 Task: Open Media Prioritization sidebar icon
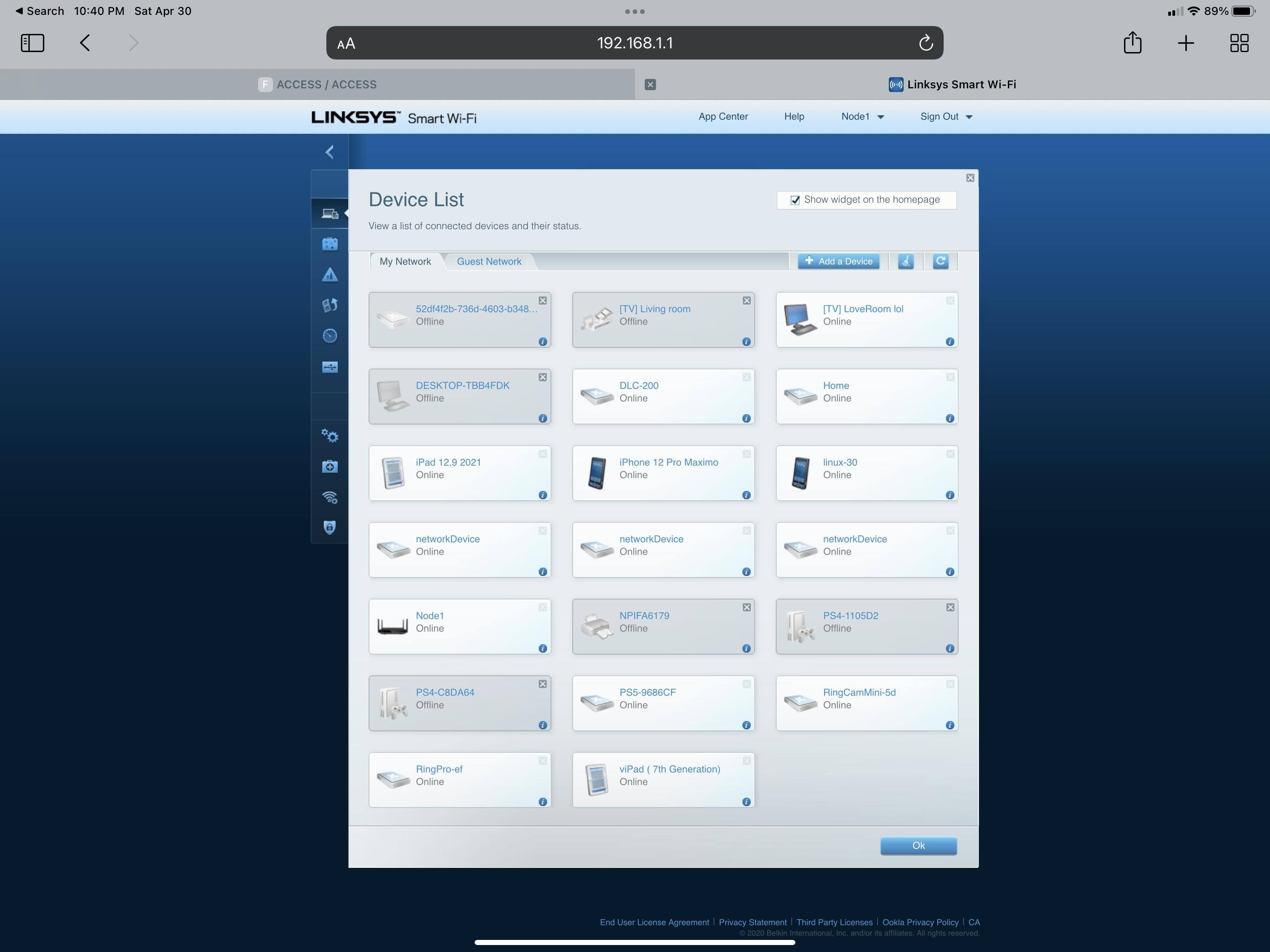coord(330,305)
